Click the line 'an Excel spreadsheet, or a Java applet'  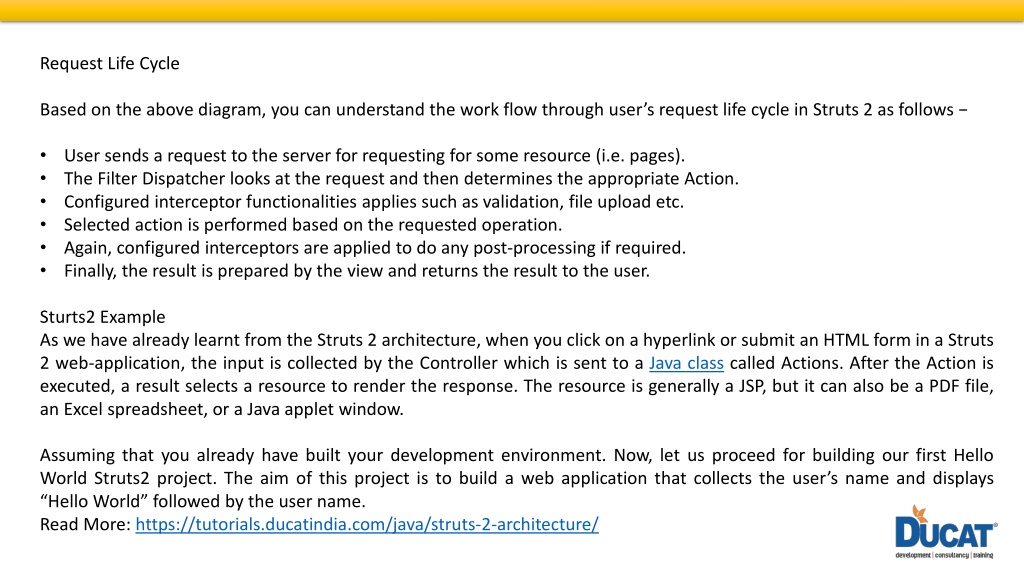click(221, 409)
